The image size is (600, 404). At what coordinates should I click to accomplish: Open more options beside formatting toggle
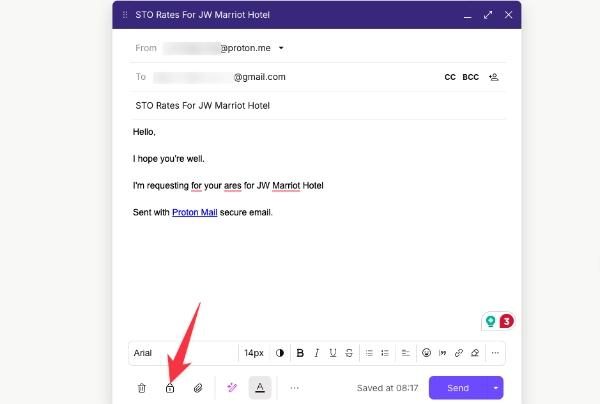(294, 388)
